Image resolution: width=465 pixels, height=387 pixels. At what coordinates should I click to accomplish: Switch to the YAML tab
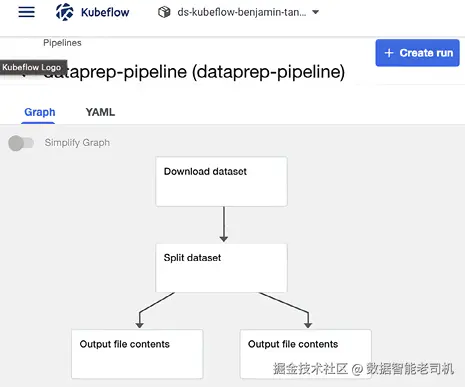tap(100, 112)
